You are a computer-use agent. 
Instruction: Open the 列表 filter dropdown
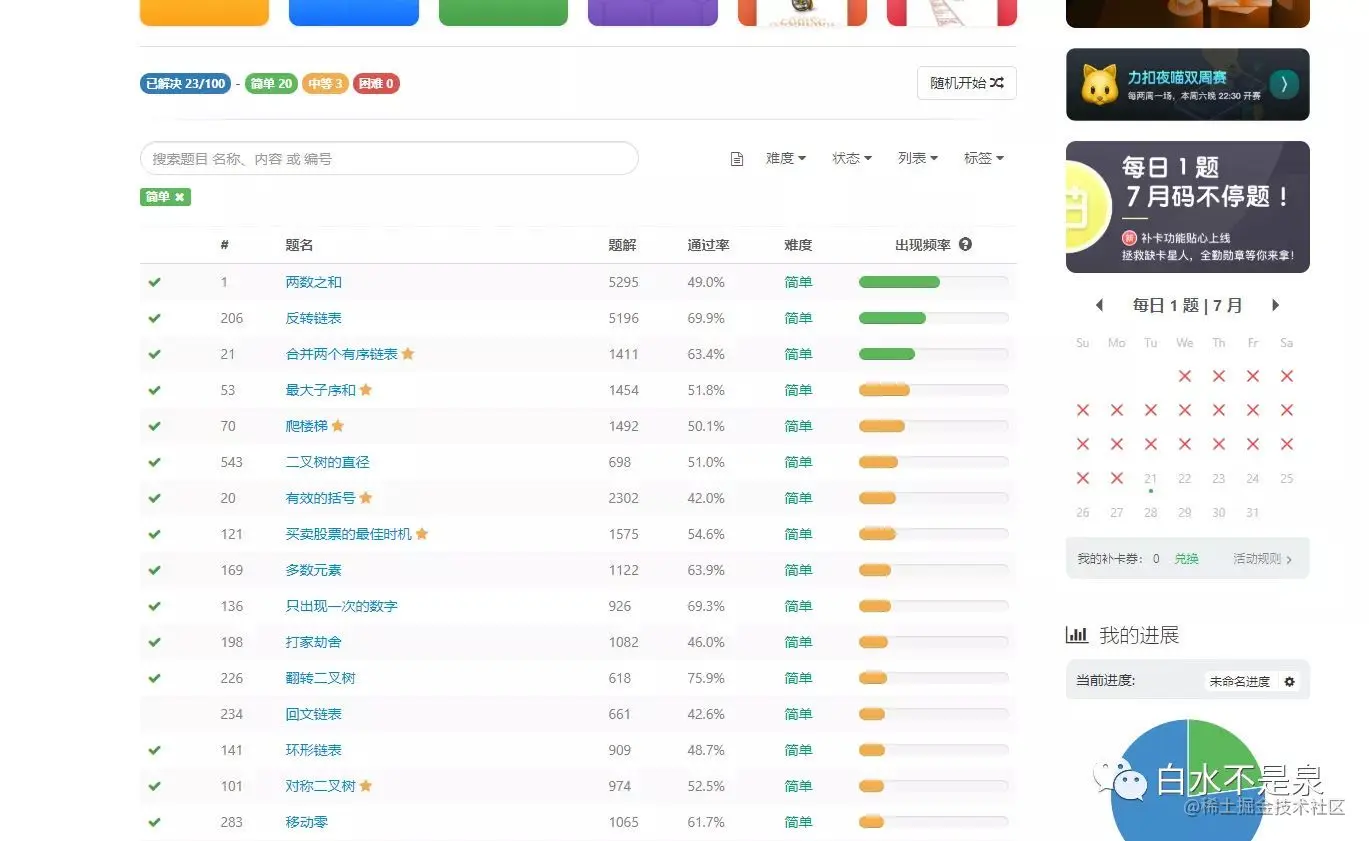pyautogui.click(x=918, y=158)
